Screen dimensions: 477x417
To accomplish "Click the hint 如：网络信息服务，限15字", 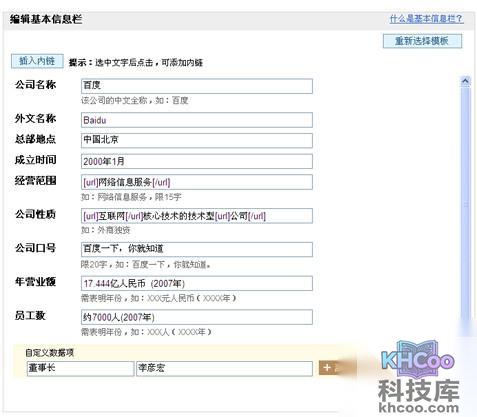I will [x=131, y=197].
